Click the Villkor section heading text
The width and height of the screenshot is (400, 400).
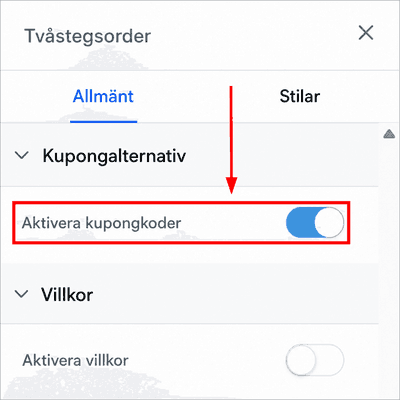click(67, 295)
